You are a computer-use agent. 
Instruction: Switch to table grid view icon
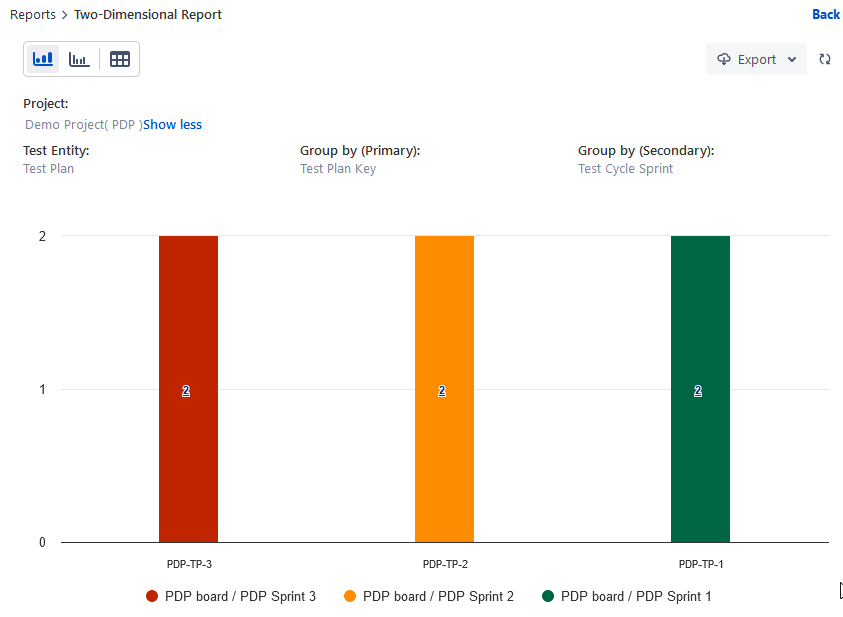[120, 59]
